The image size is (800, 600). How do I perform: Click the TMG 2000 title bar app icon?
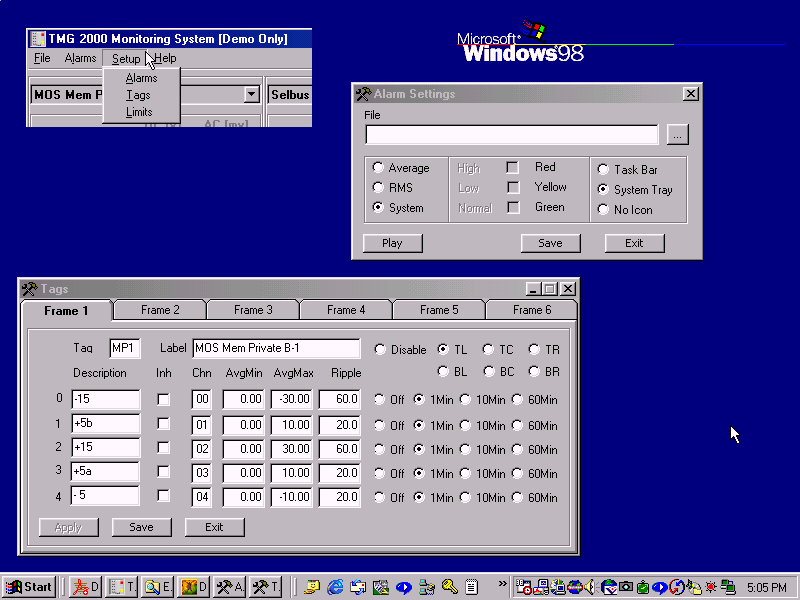tap(38, 39)
